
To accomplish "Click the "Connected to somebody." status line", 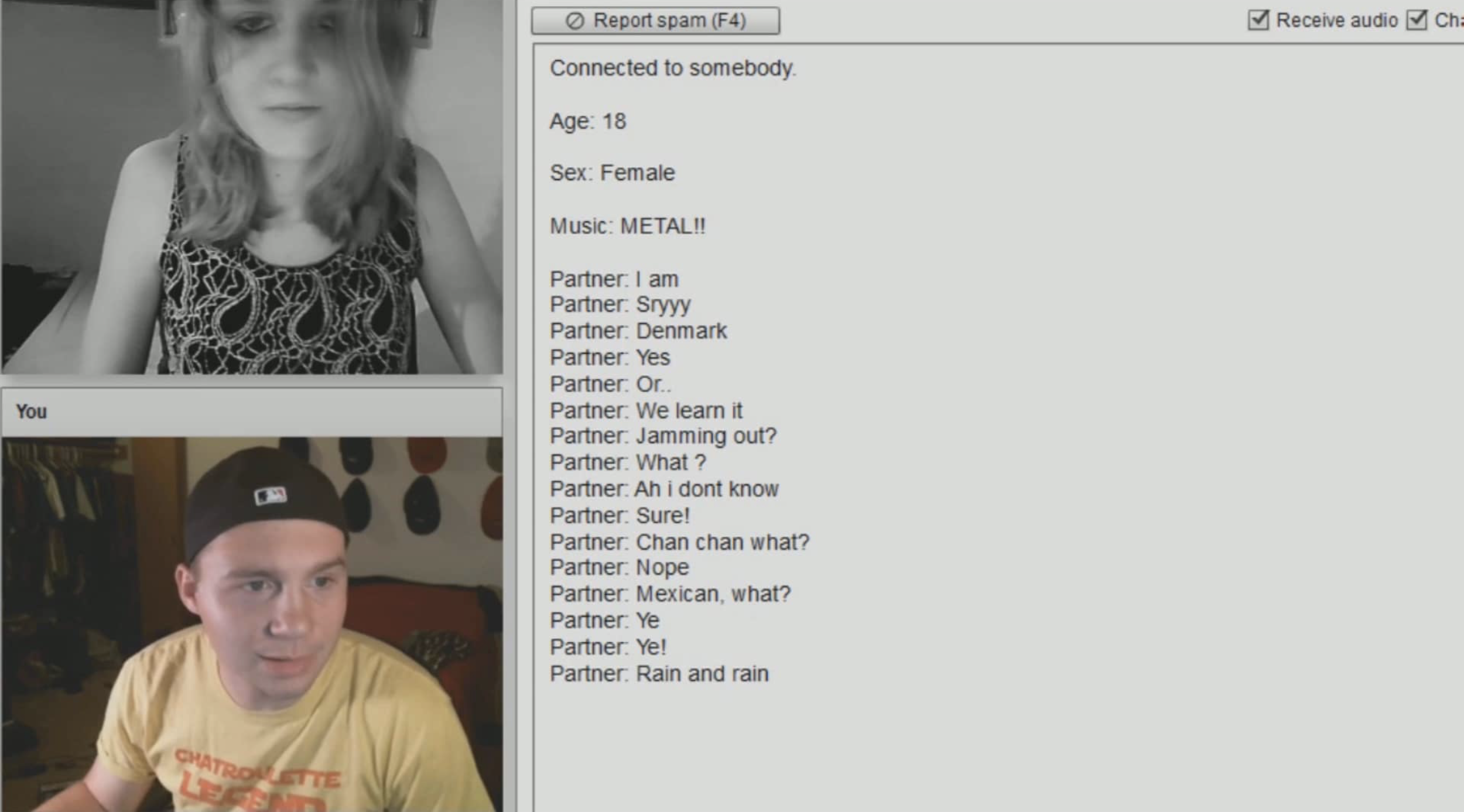I will coord(672,68).
